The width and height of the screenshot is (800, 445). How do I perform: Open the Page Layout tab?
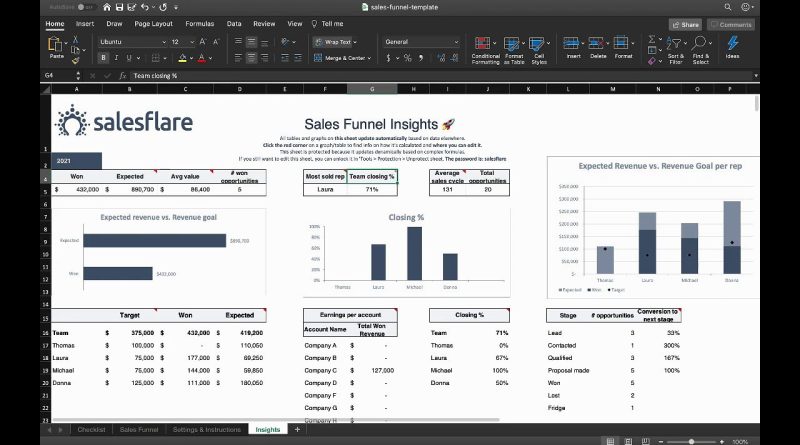(154, 23)
